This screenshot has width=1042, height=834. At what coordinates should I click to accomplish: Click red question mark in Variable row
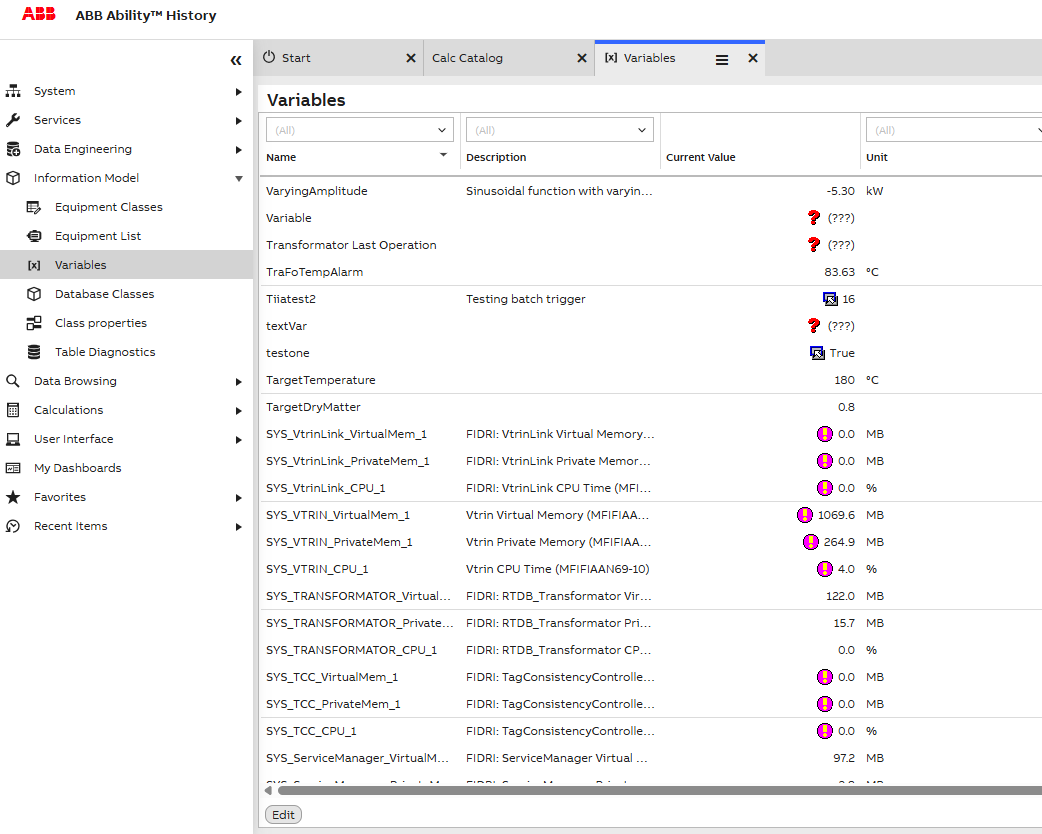(x=813, y=217)
